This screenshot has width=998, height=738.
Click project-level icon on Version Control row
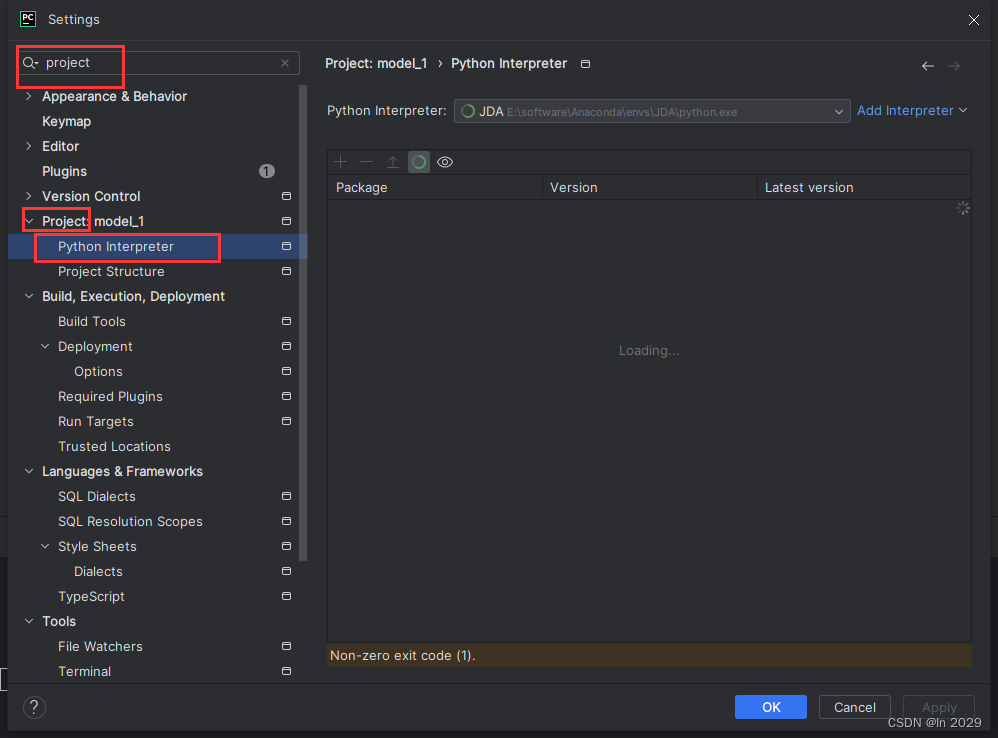[286, 196]
